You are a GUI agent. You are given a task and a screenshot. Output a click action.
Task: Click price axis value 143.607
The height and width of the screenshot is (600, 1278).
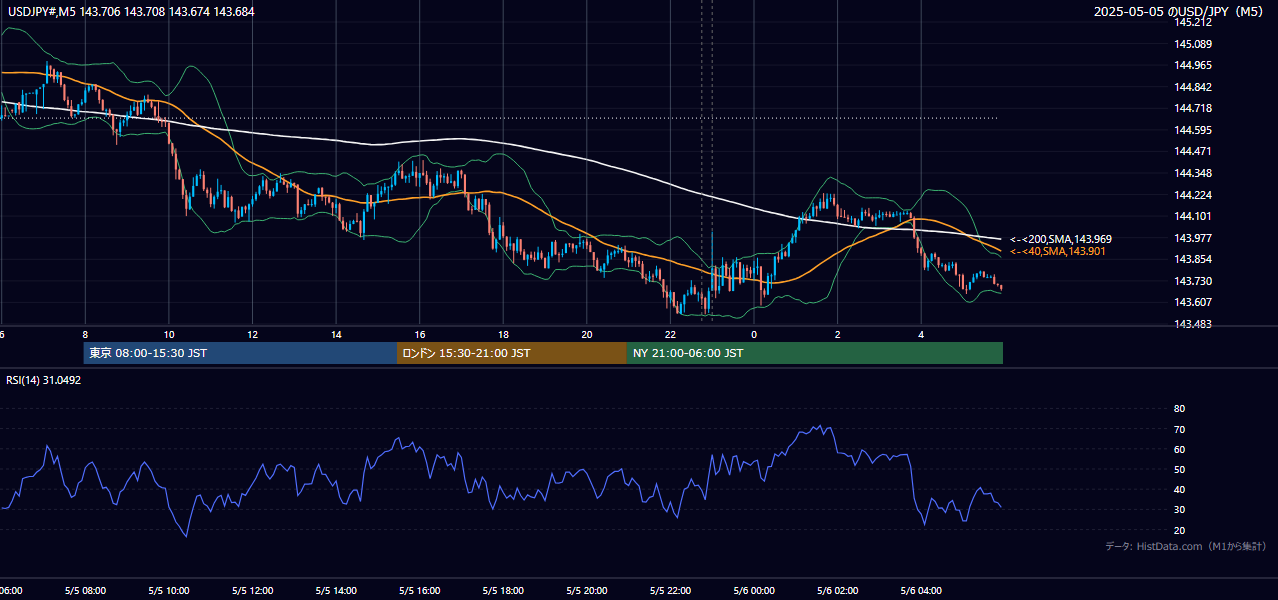pos(1192,302)
